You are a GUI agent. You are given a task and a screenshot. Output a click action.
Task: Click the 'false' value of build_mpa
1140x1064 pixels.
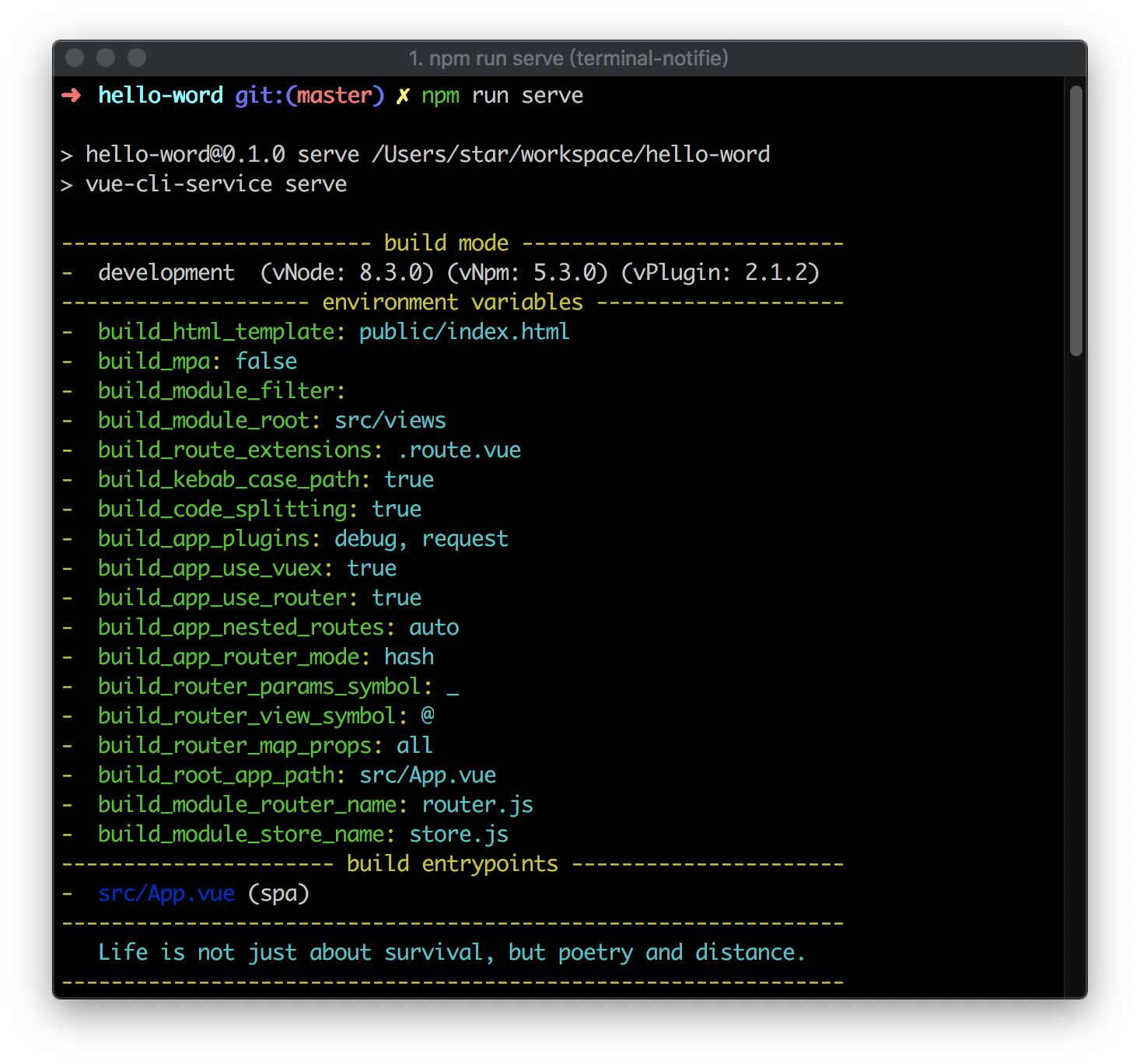tap(266, 362)
